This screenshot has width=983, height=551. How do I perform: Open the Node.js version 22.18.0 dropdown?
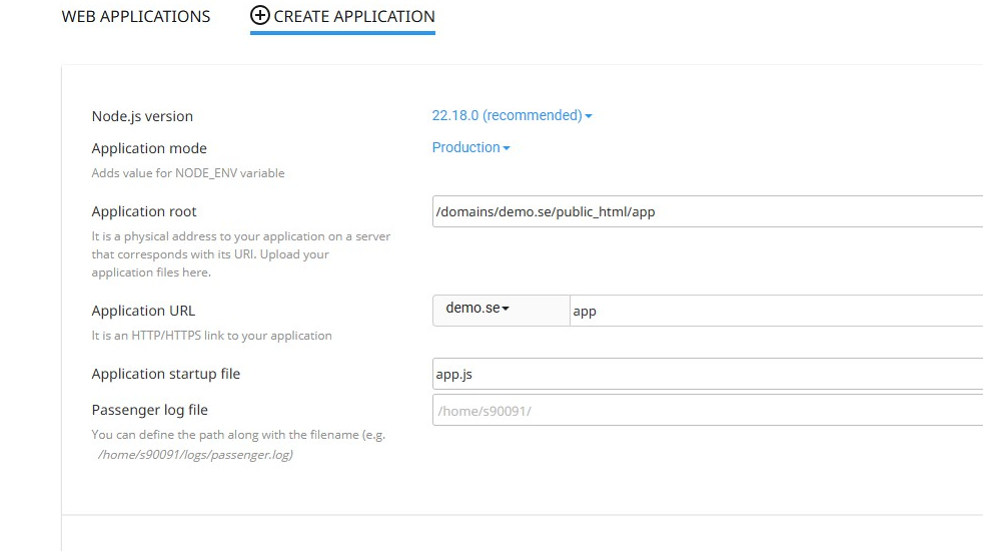pos(512,116)
